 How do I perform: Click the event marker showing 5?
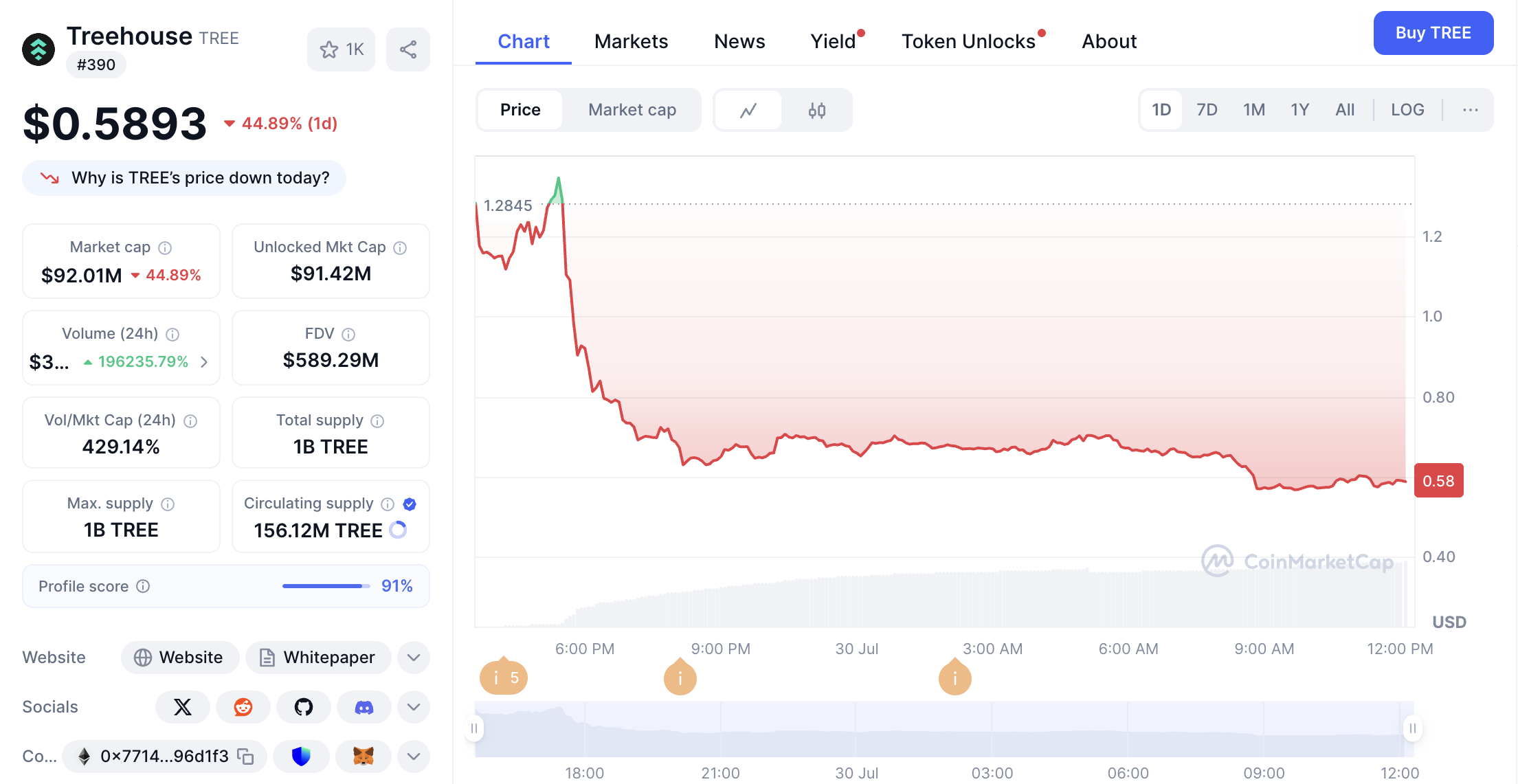[x=504, y=677]
